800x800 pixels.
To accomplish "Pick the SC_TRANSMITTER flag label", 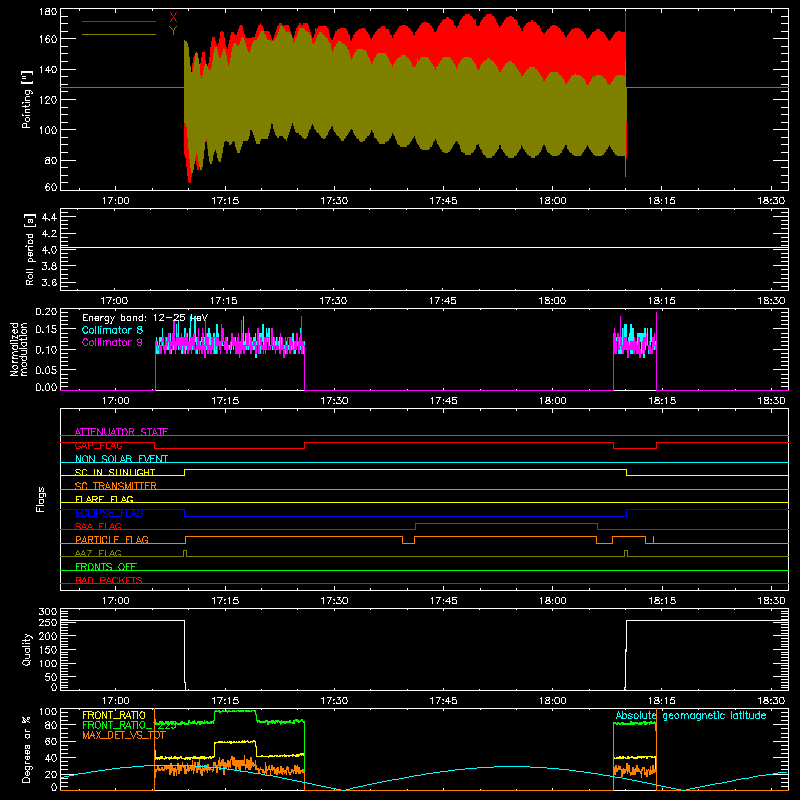I will pyautogui.click(x=115, y=486).
